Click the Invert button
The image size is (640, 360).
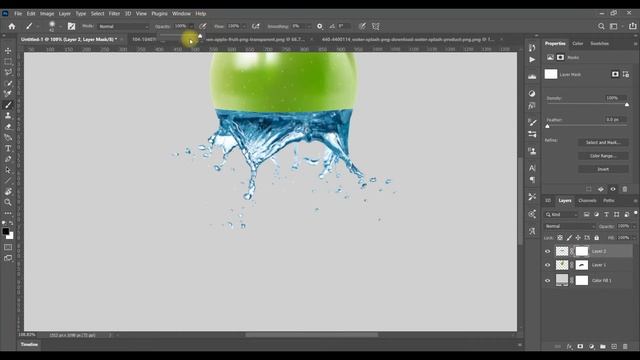pyautogui.click(x=603, y=169)
